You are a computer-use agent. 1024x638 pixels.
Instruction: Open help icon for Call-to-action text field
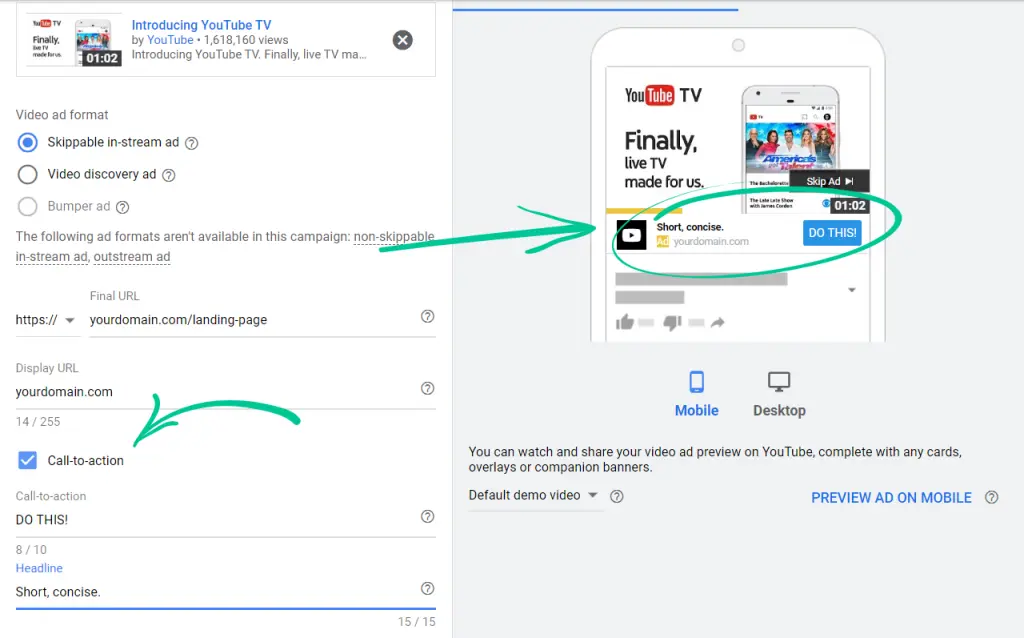point(427,517)
